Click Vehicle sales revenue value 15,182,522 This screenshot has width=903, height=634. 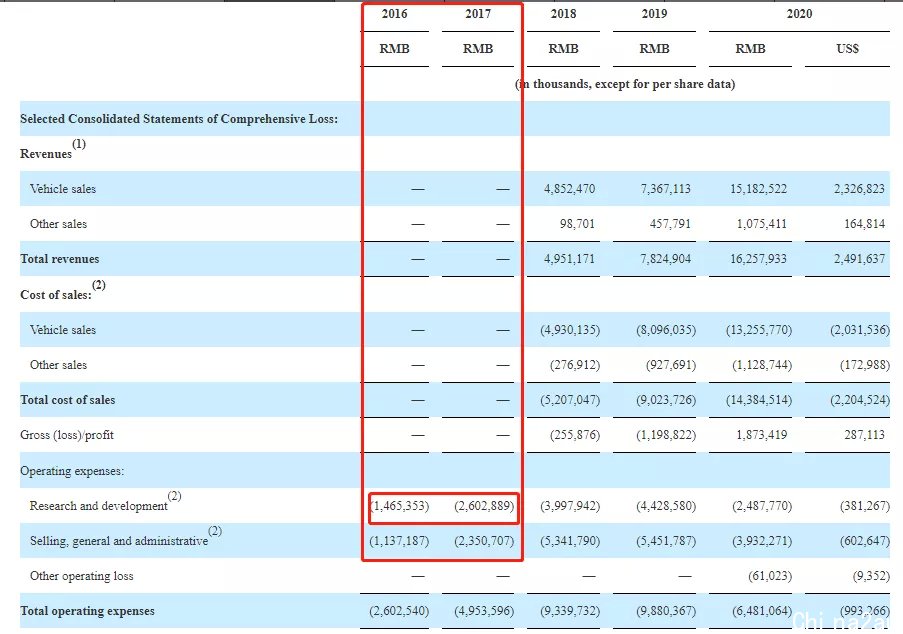coord(758,189)
